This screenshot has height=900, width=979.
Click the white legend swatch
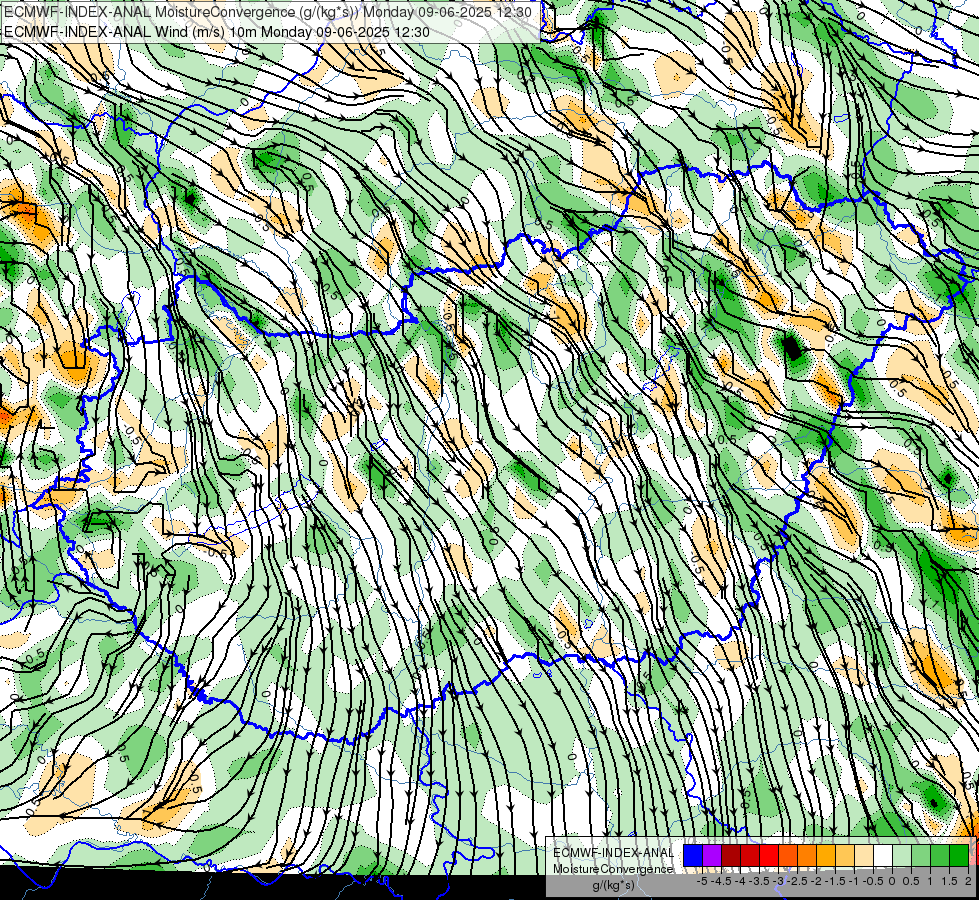coord(883,855)
